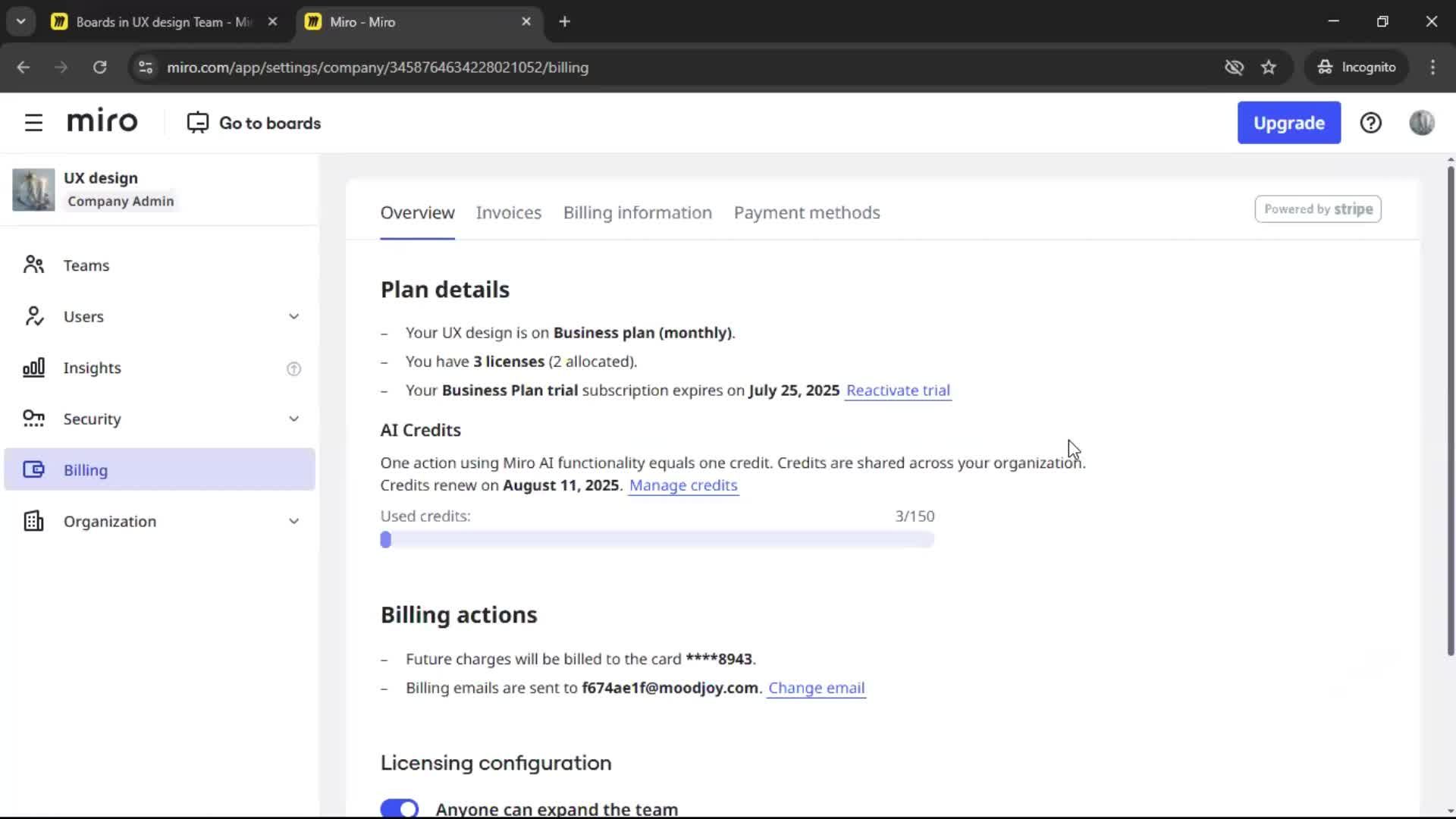Click the Powered by Stripe badge
1456x819 pixels.
click(1317, 209)
